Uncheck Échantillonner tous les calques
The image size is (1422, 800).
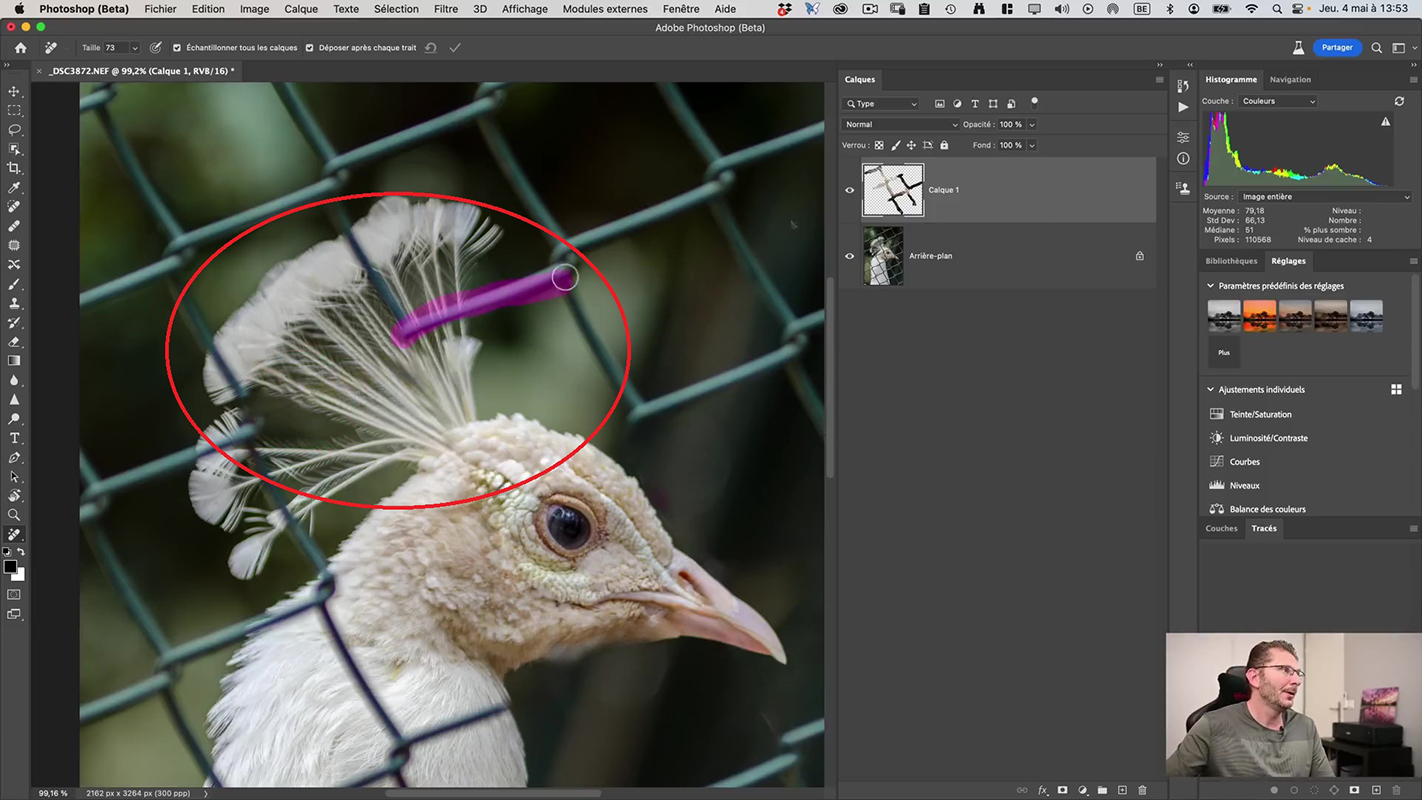click(177, 48)
